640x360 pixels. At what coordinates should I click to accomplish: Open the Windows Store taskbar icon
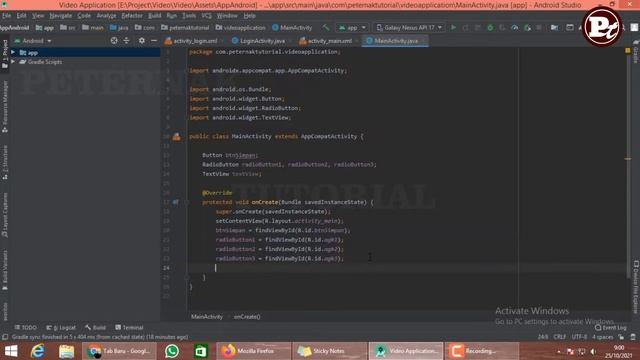pos(200,351)
